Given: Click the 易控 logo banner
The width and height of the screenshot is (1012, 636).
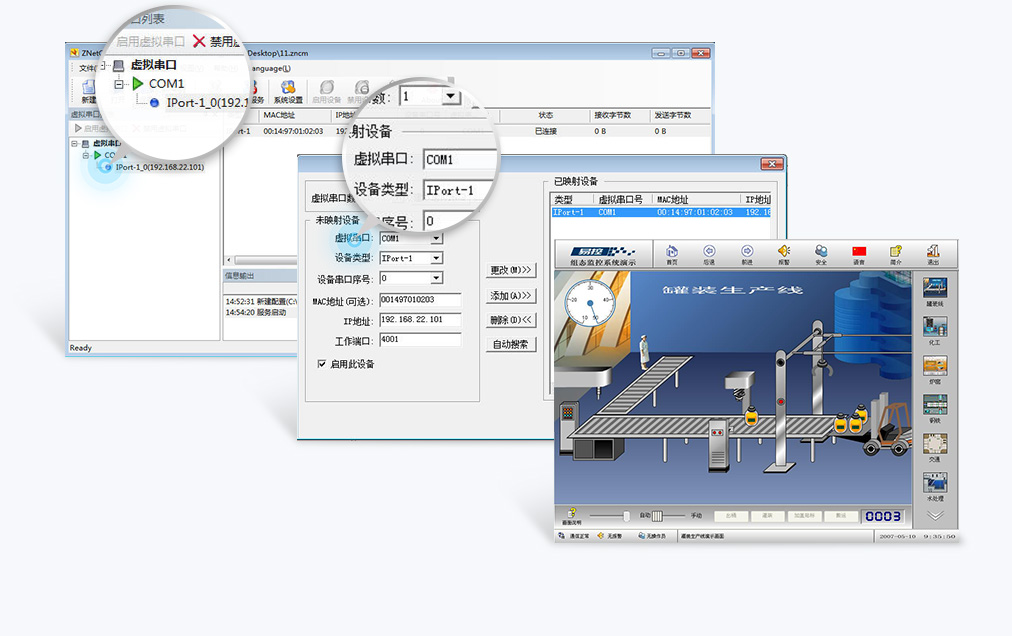Looking at the screenshot, I should [x=603, y=252].
